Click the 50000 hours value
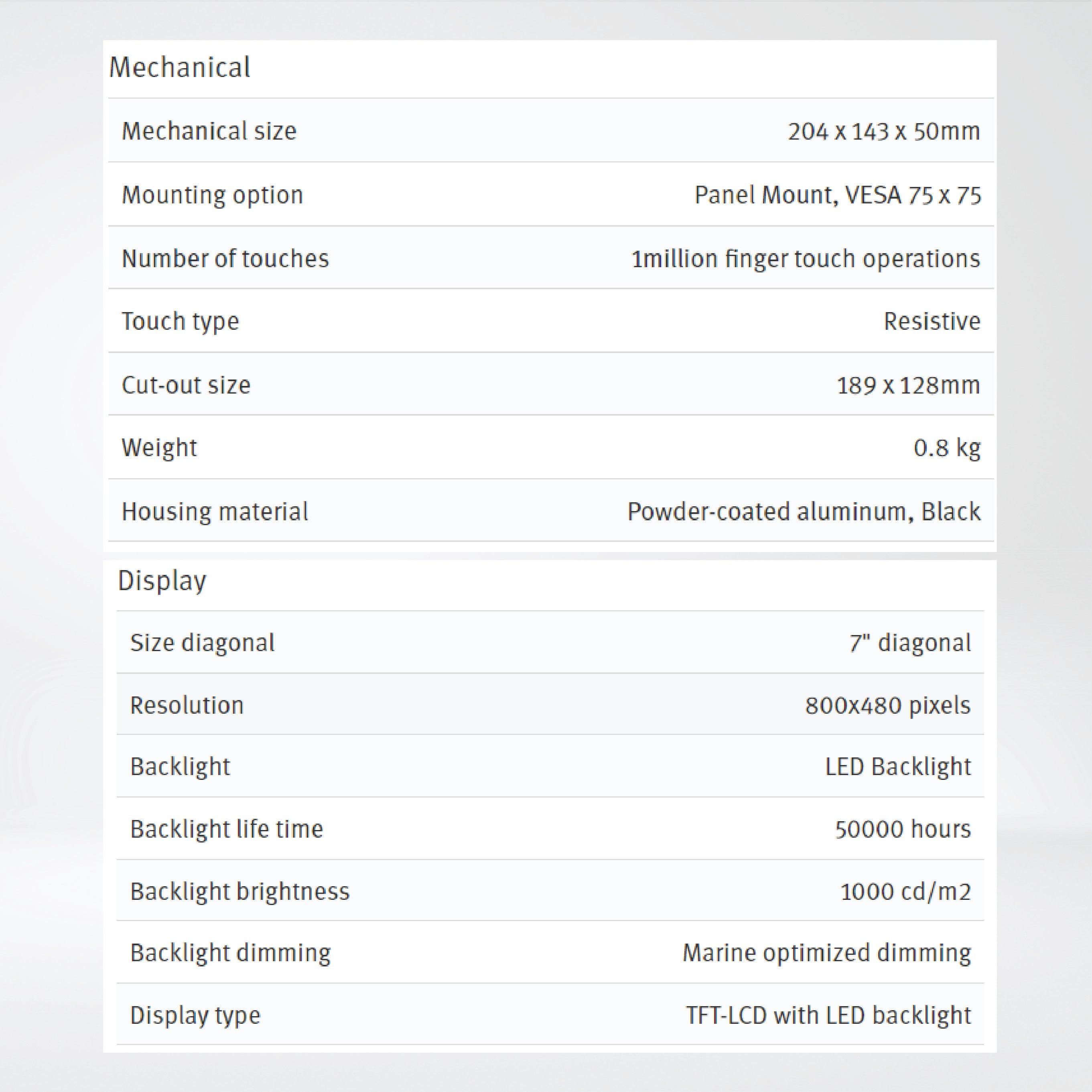This screenshot has width=1092, height=1092. coord(903,829)
